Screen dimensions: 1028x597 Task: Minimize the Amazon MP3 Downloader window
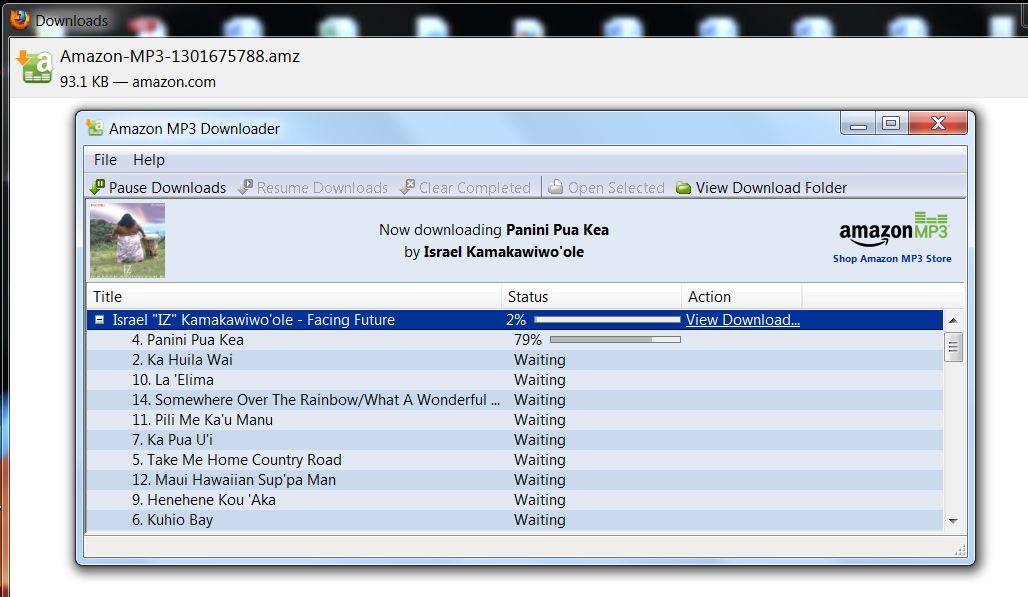tap(858, 124)
